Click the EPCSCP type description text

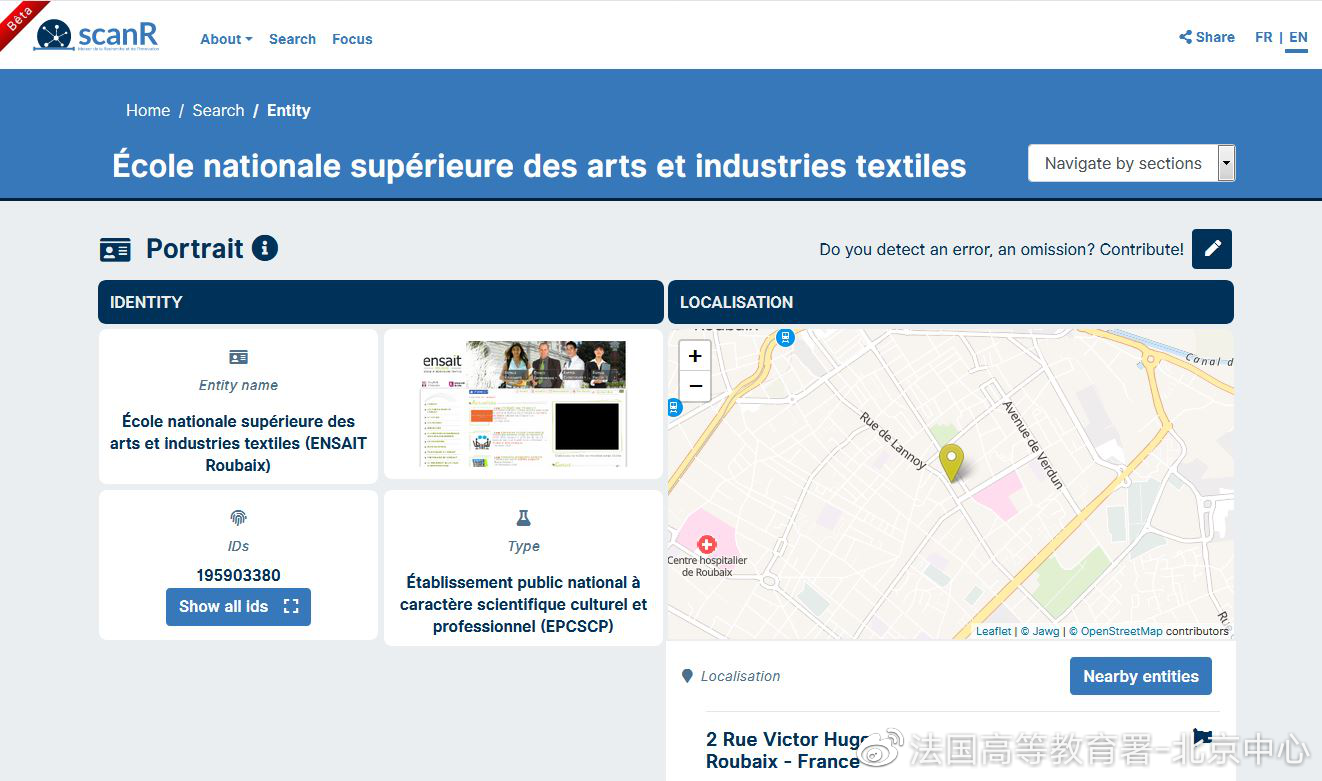point(523,604)
